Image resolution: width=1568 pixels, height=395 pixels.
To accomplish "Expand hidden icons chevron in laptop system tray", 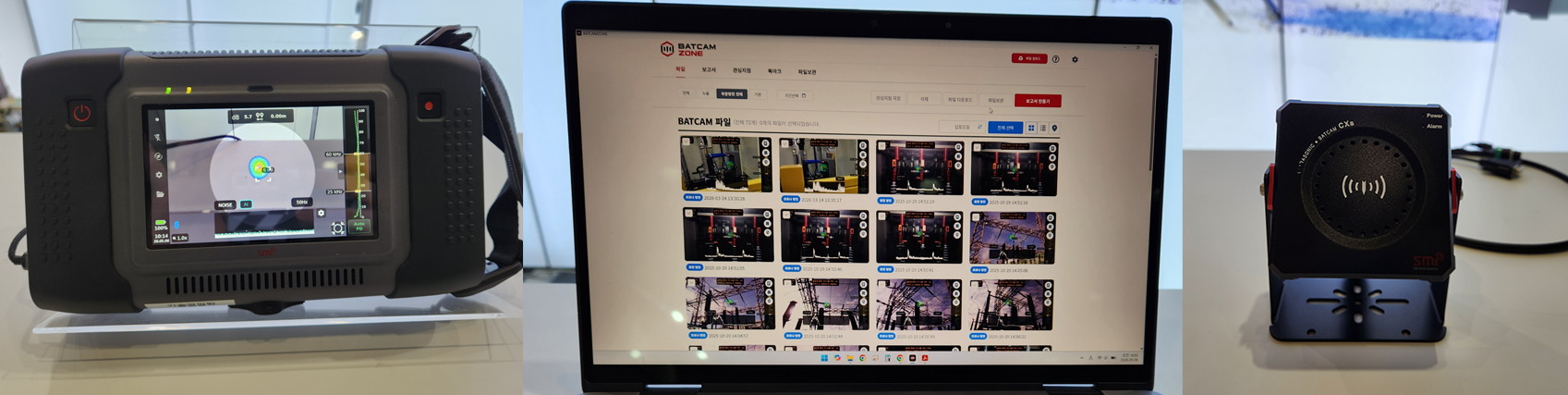I will tap(1082, 358).
